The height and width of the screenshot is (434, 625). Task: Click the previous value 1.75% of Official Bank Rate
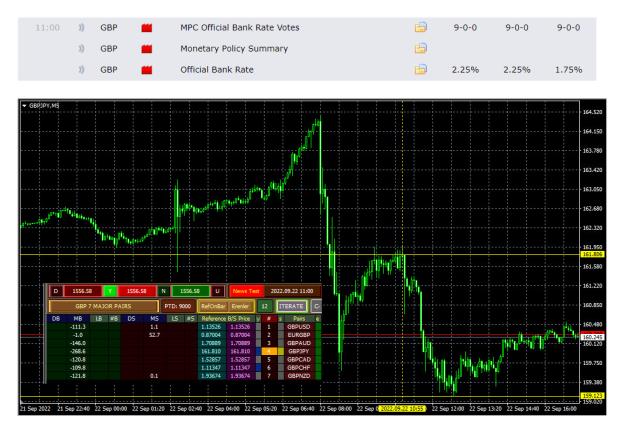point(568,70)
